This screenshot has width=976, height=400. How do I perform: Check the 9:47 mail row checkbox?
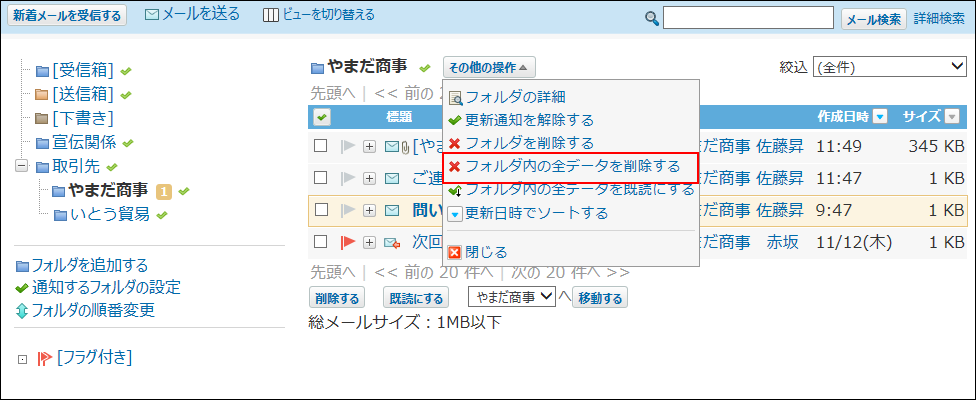coord(321,210)
